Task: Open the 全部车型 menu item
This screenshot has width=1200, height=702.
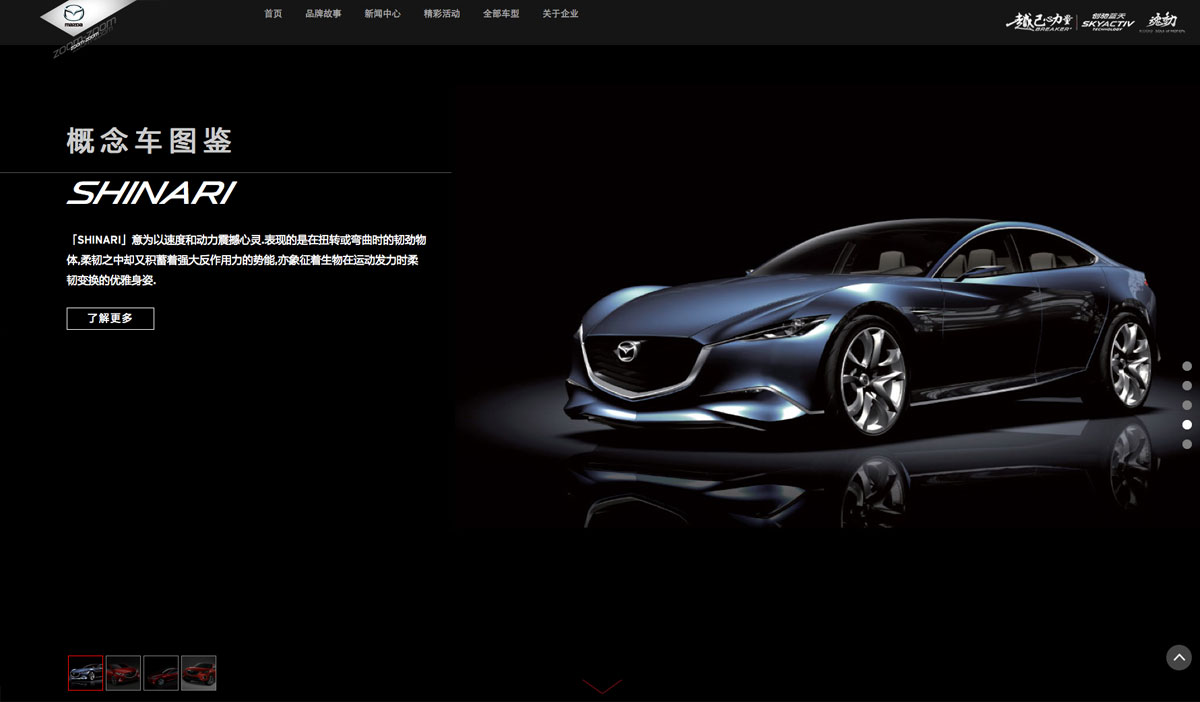Action: click(501, 14)
